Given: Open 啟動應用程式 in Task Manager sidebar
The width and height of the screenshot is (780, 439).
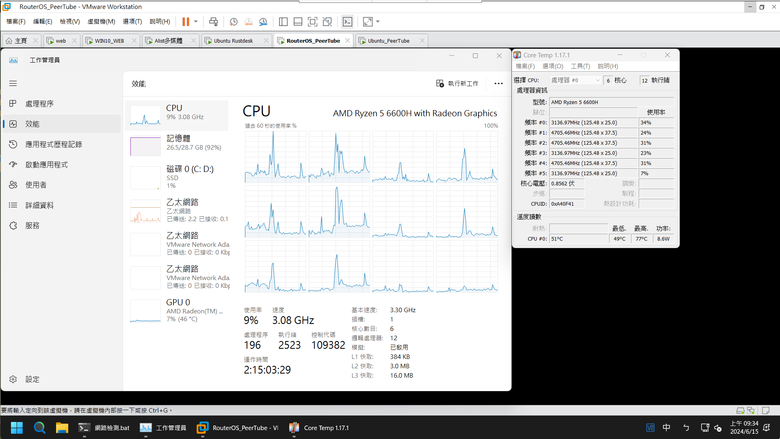Looking at the screenshot, I should [x=61, y=165].
